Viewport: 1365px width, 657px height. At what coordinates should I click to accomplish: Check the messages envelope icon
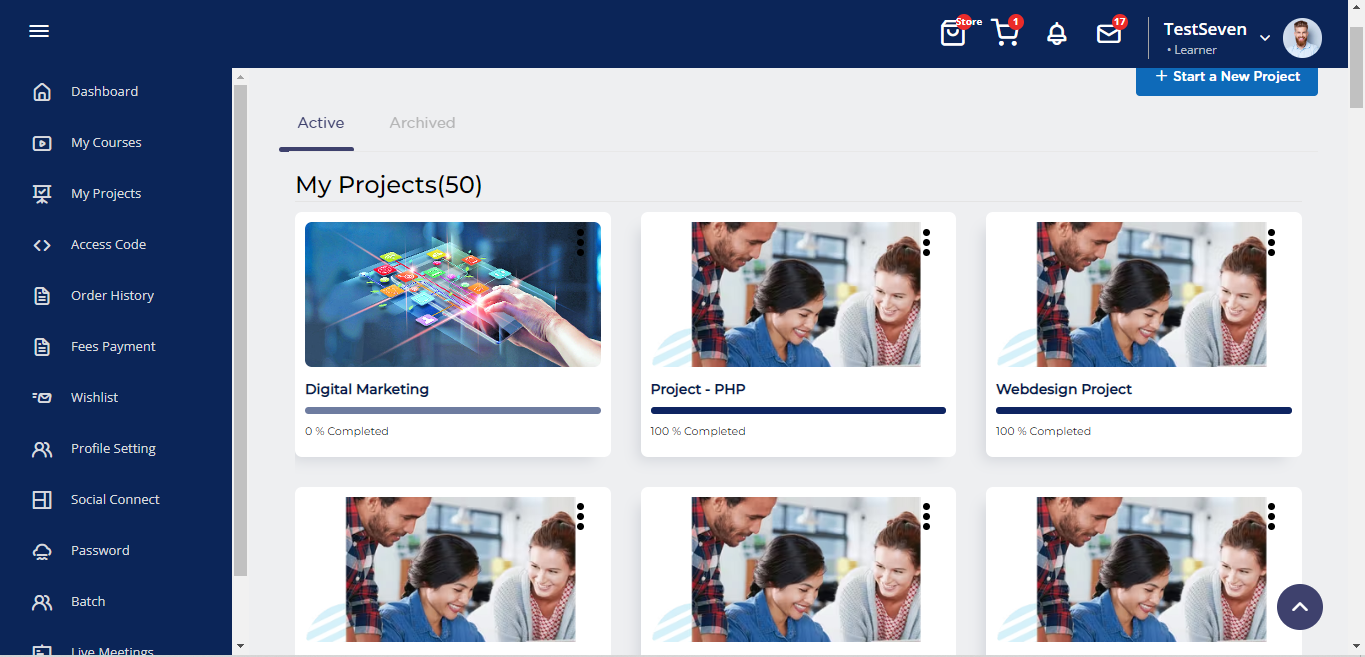click(x=1109, y=34)
